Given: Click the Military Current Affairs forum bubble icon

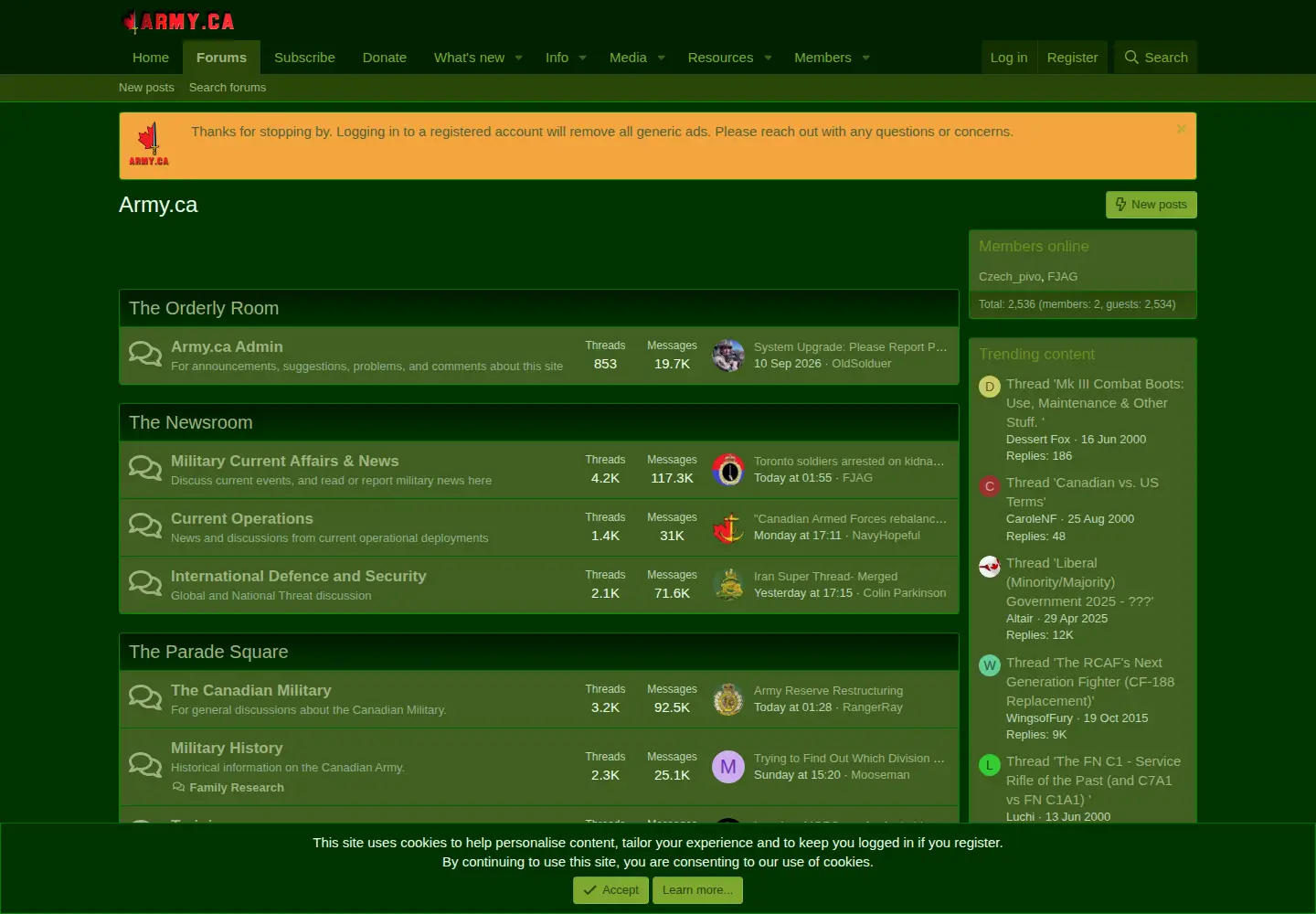Looking at the screenshot, I should click(x=145, y=467).
